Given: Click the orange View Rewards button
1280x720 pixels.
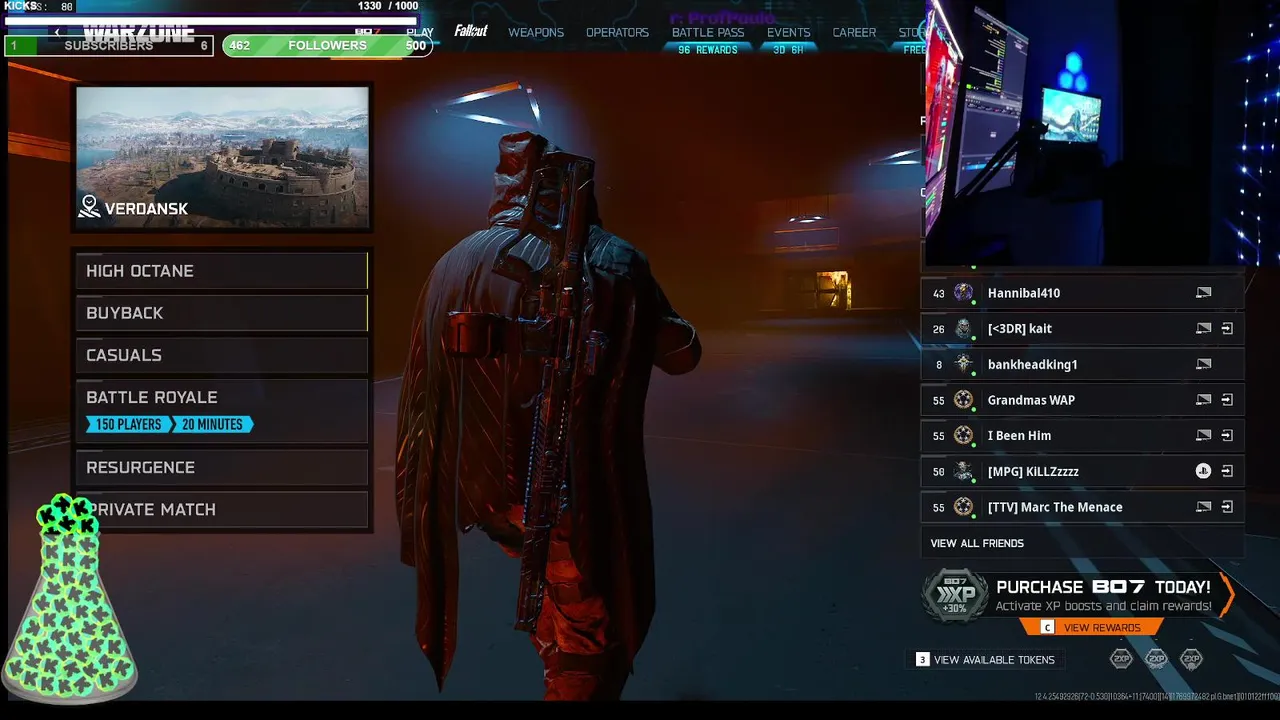Looking at the screenshot, I should 1091,627.
